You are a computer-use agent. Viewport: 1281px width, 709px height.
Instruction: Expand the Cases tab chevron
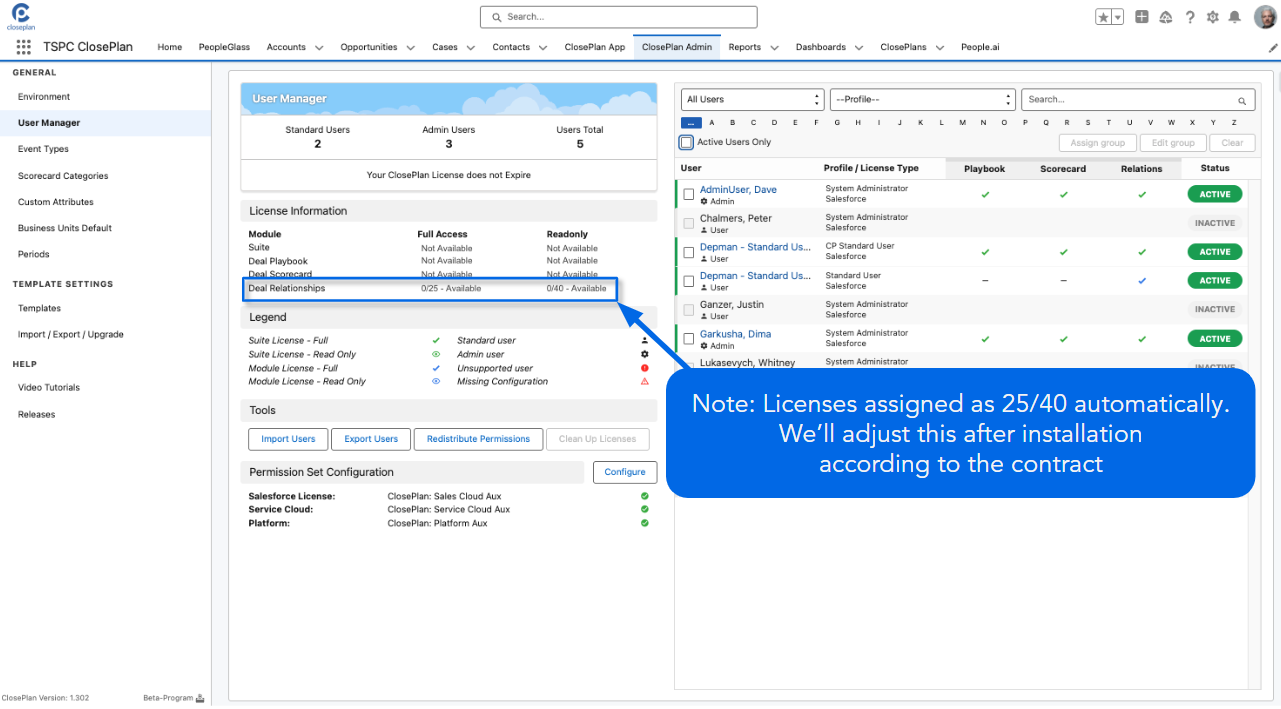point(471,47)
